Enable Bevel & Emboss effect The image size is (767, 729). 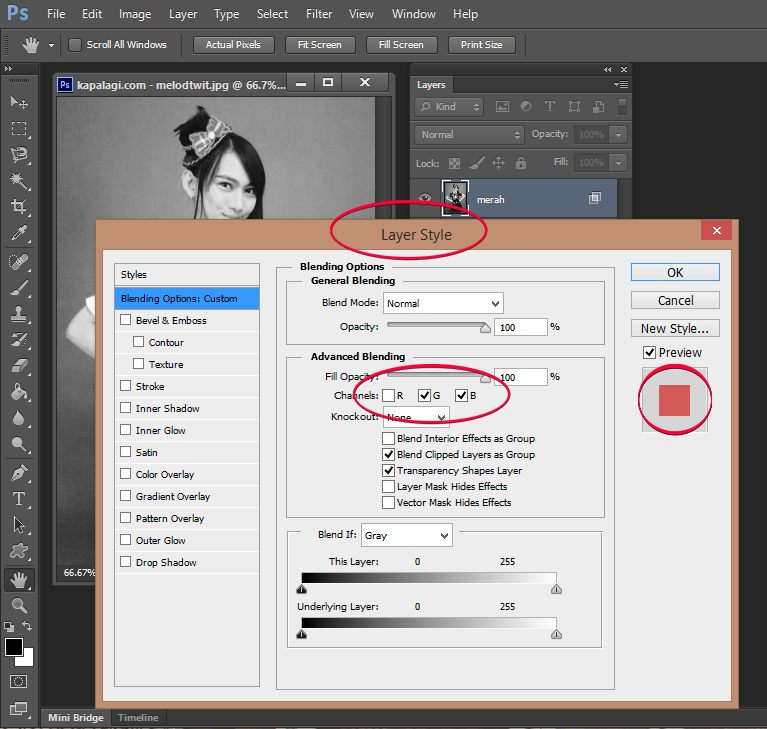tap(126, 320)
